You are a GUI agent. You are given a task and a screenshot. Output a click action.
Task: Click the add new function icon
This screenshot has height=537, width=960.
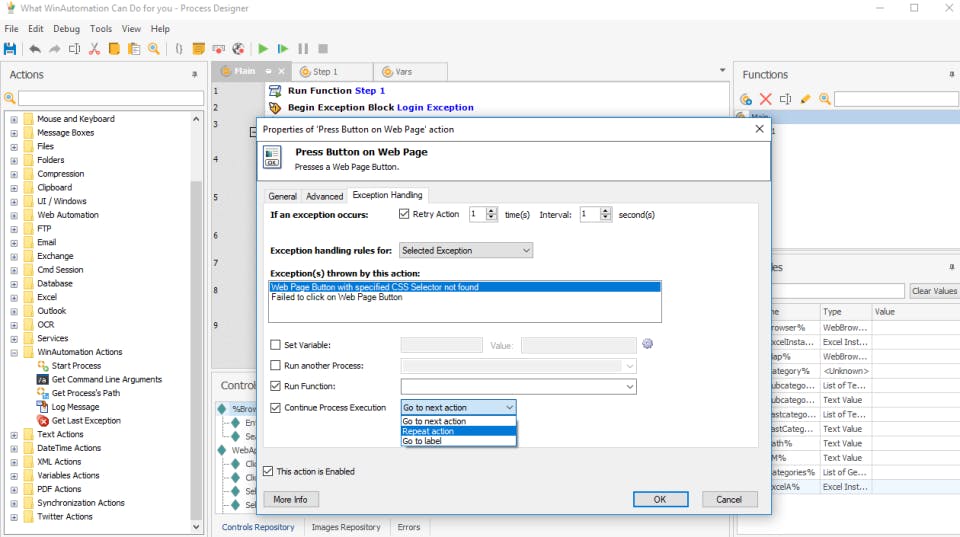(746, 99)
